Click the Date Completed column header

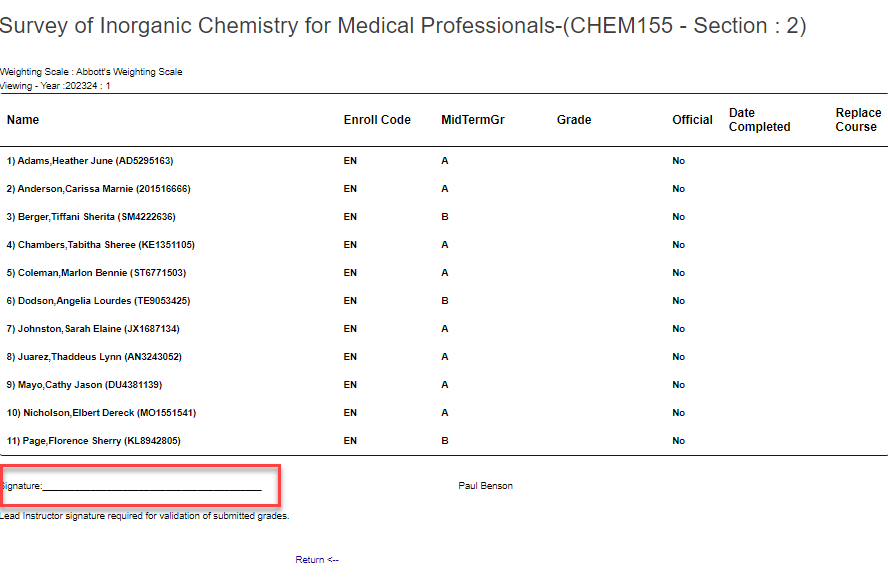pos(760,119)
